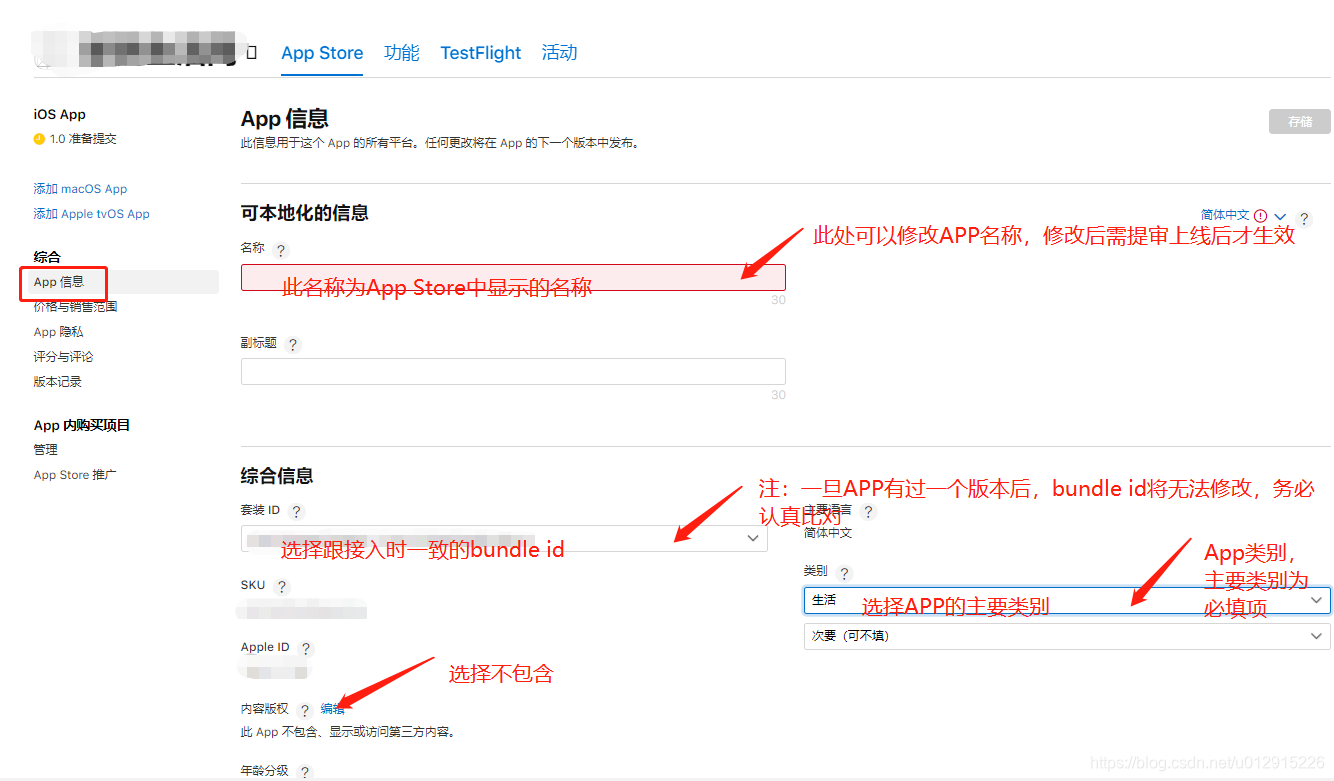The width and height of the screenshot is (1334, 781).
Task: Switch to the App Store tab
Action: click(x=322, y=53)
